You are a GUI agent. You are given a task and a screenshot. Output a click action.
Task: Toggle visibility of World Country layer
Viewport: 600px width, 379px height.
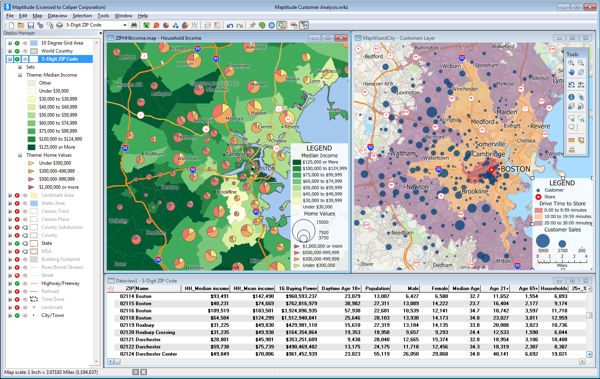[x=17, y=51]
